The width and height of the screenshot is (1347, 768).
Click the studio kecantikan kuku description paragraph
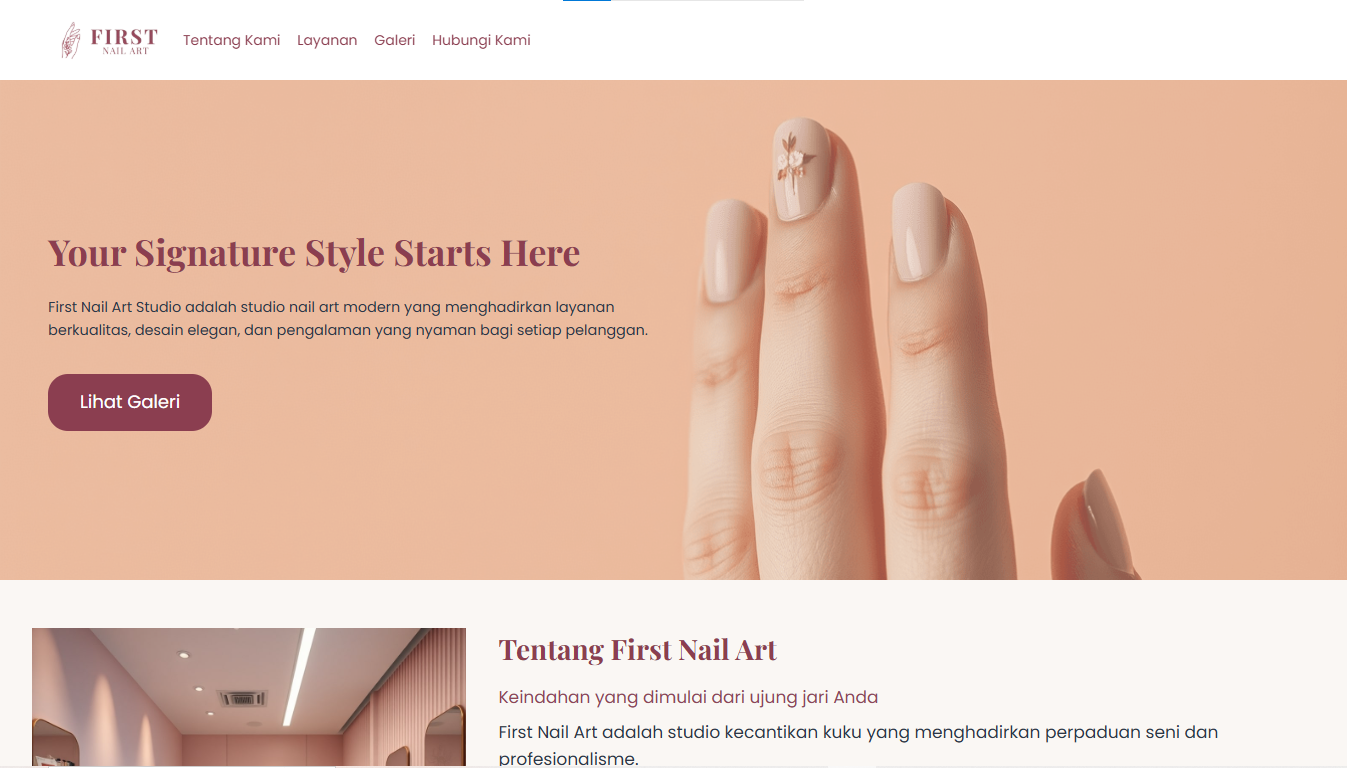tap(858, 744)
